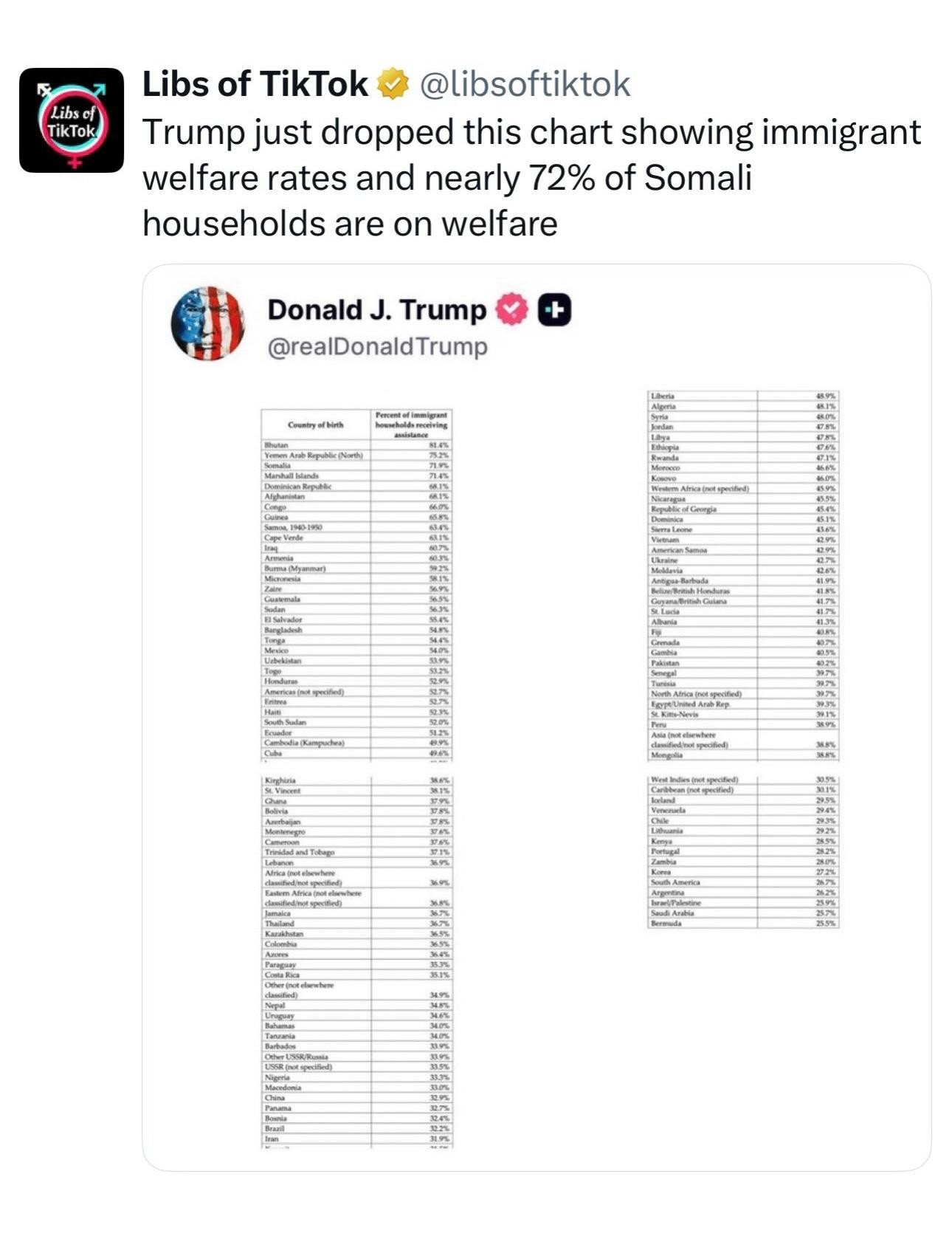The height and width of the screenshot is (1250, 952).
Task: Click the pink verified checkmark beside Donald J. Trump
Action: point(511,310)
